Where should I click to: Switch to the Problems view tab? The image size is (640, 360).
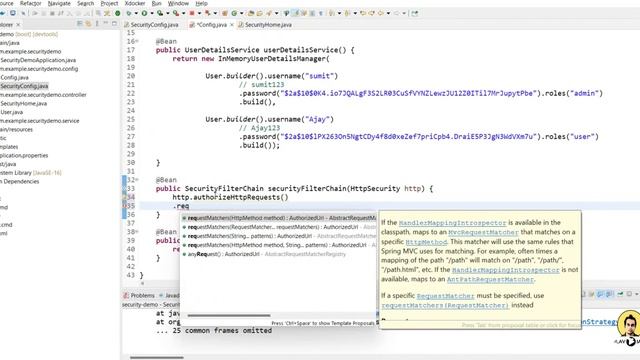pos(139,295)
